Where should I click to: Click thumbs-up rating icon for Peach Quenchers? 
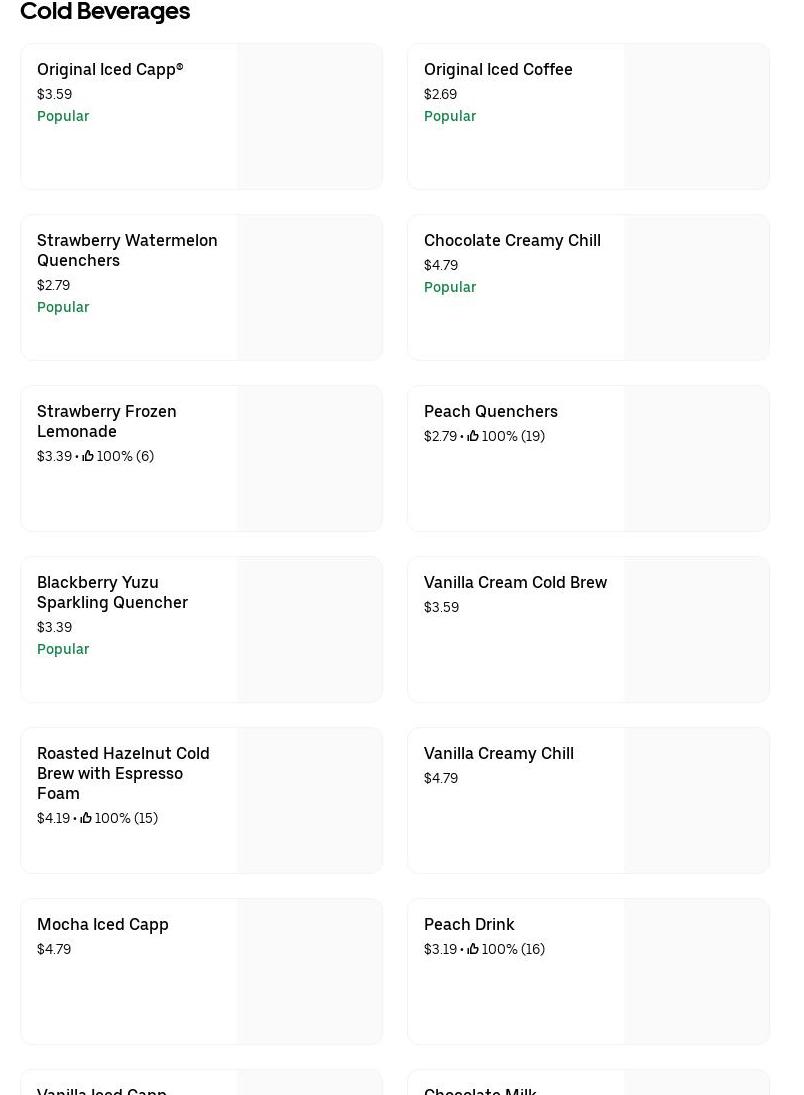click(x=473, y=436)
